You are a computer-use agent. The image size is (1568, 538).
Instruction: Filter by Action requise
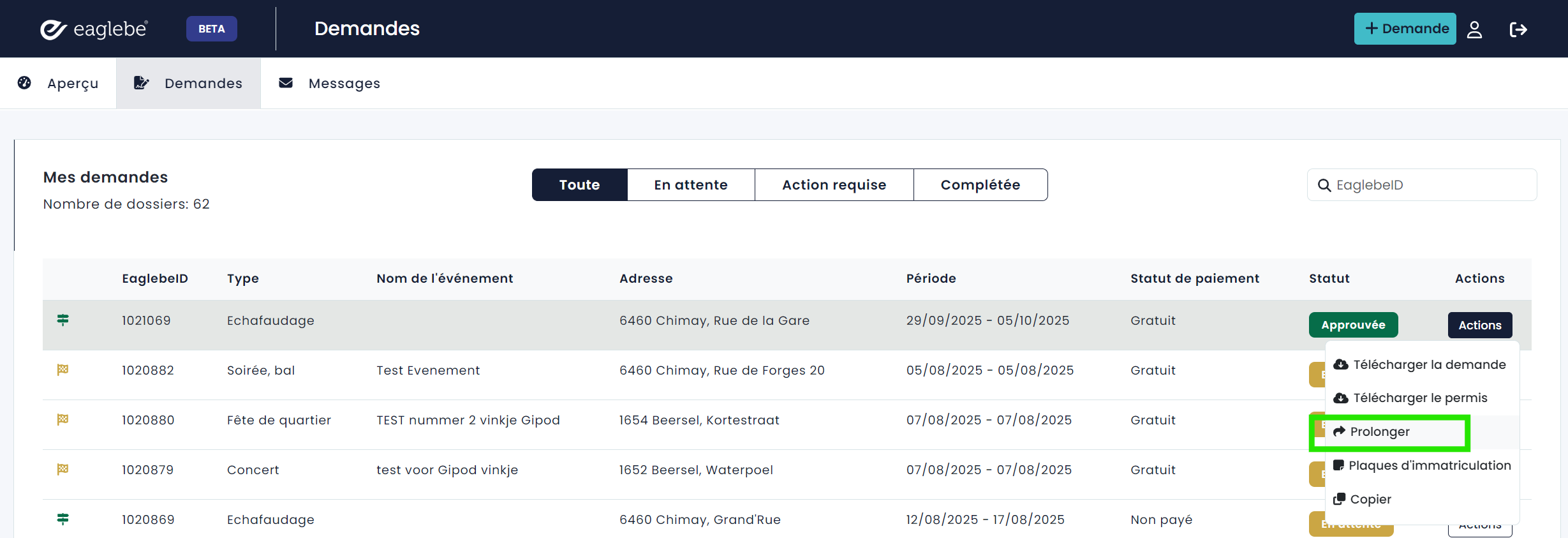pos(834,185)
